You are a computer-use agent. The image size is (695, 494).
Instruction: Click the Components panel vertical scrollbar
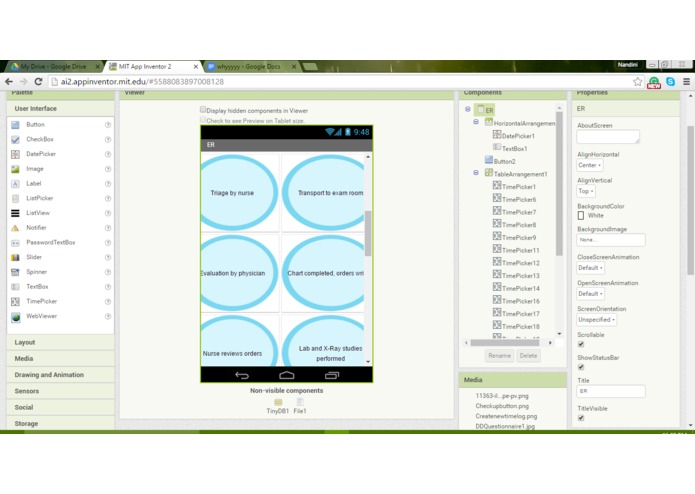pos(559,183)
